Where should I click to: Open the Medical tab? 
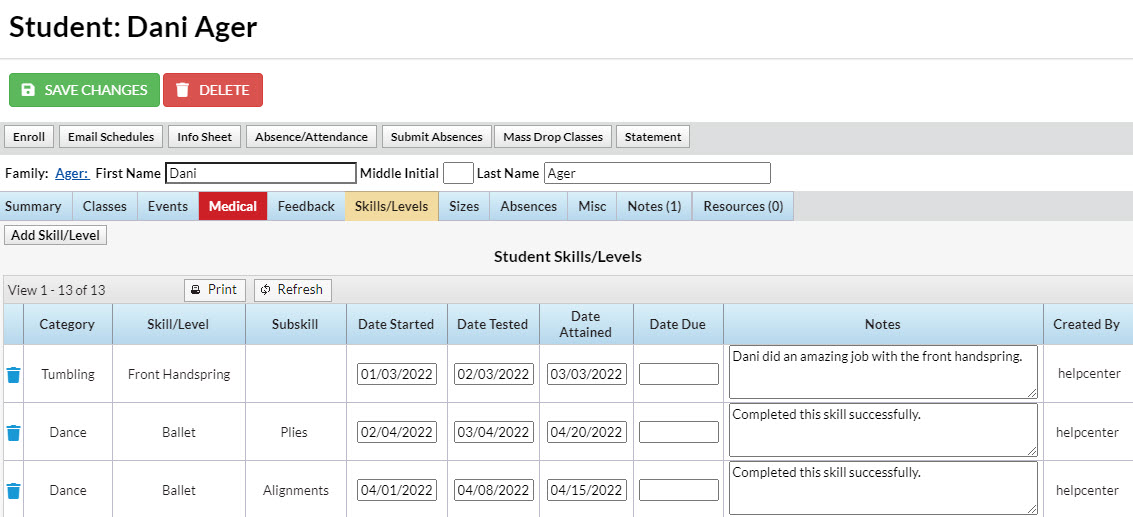[x=233, y=206]
